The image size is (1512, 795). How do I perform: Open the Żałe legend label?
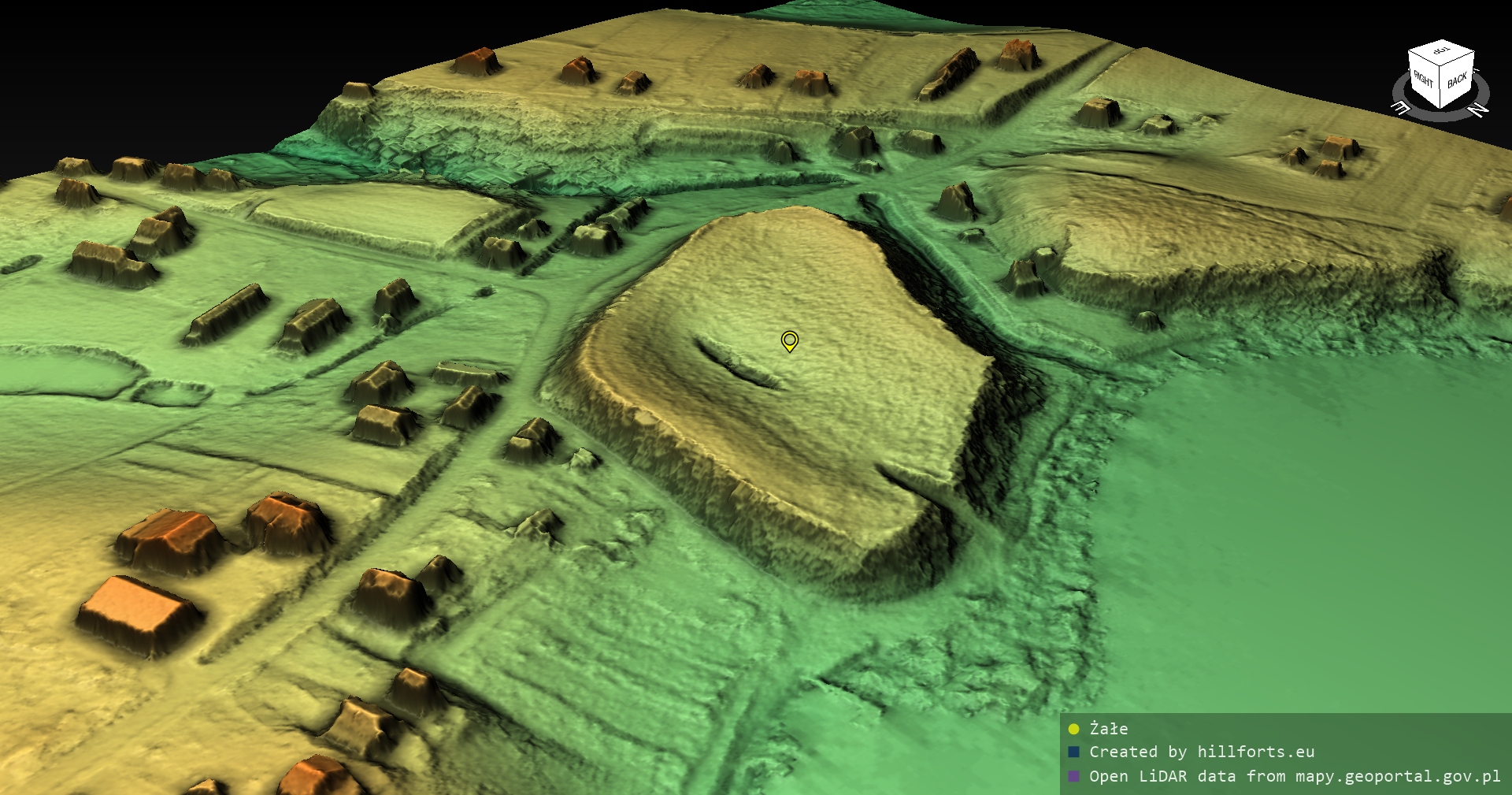1108,729
